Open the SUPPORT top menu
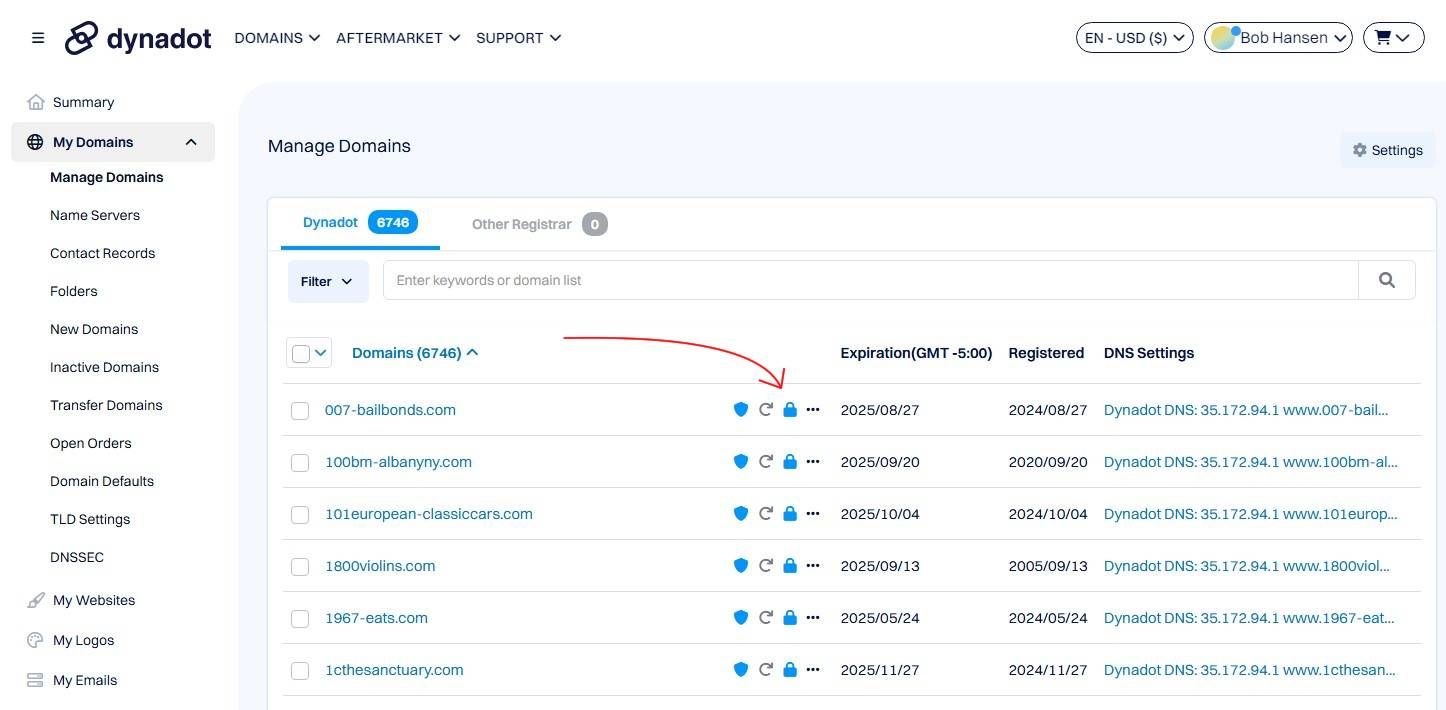 (x=518, y=38)
